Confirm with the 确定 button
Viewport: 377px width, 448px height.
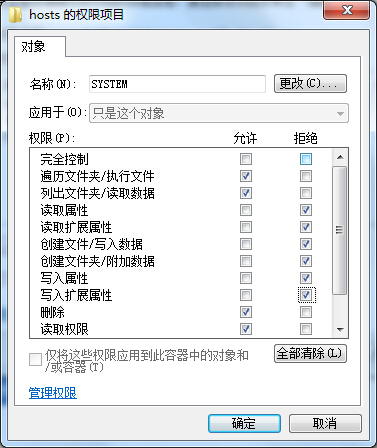[x=244, y=423]
